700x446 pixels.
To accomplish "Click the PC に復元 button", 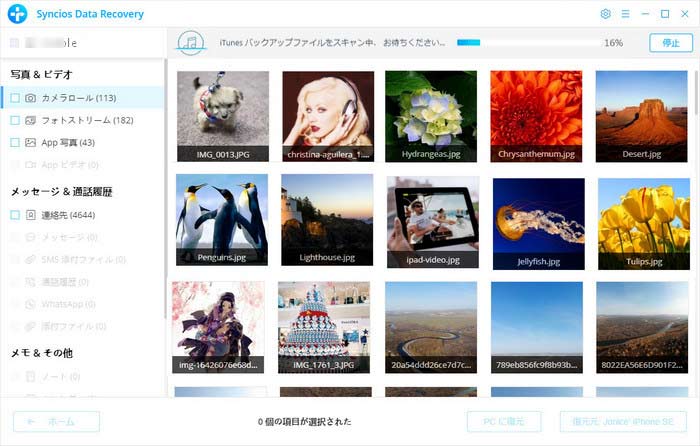I will click(504, 421).
